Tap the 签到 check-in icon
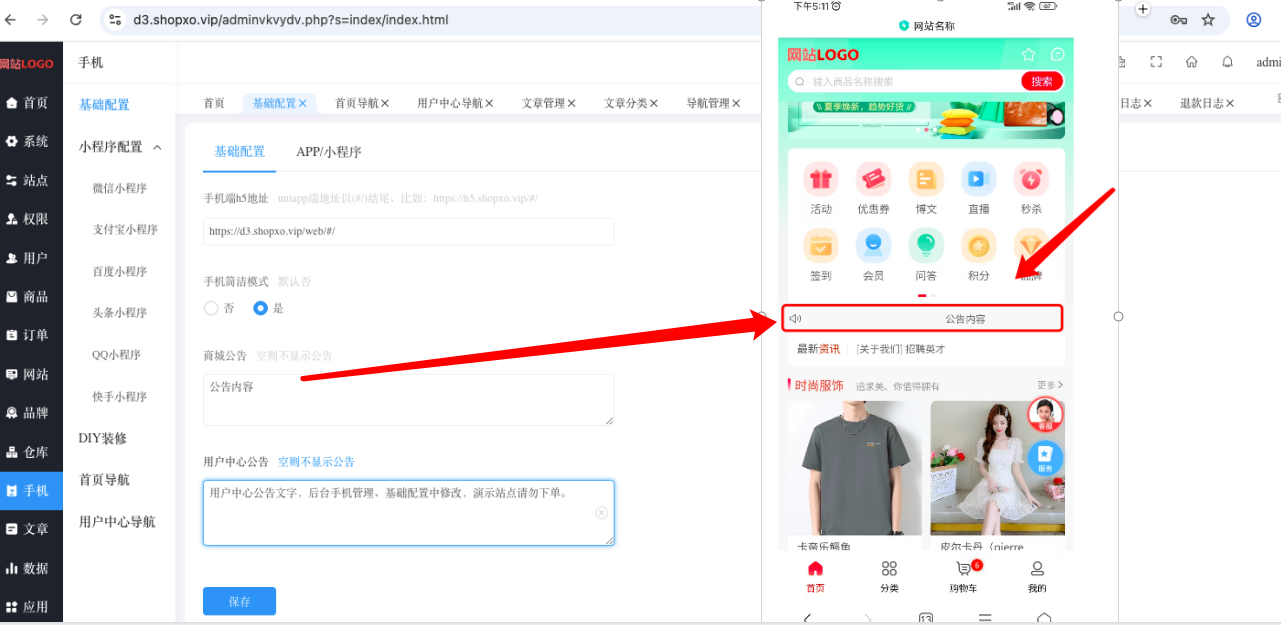The height and width of the screenshot is (625, 1281). coord(821,246)
